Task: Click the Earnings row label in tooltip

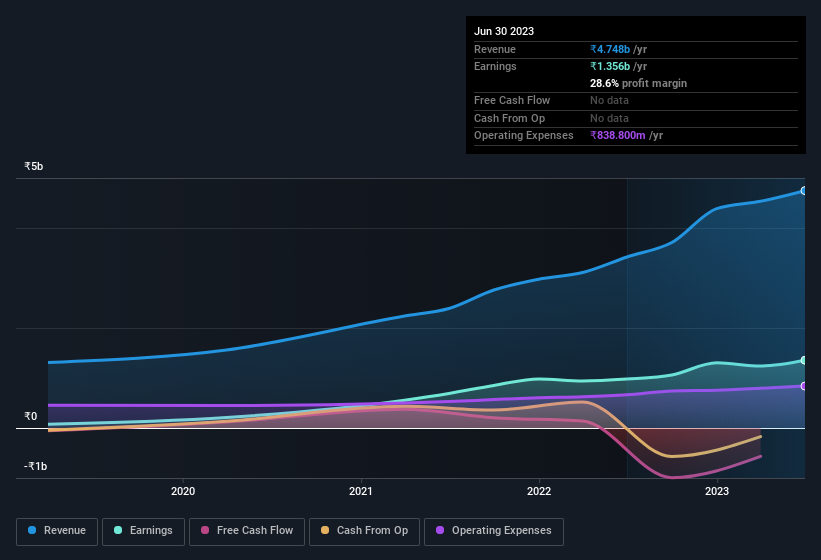Action: point(495,66)
